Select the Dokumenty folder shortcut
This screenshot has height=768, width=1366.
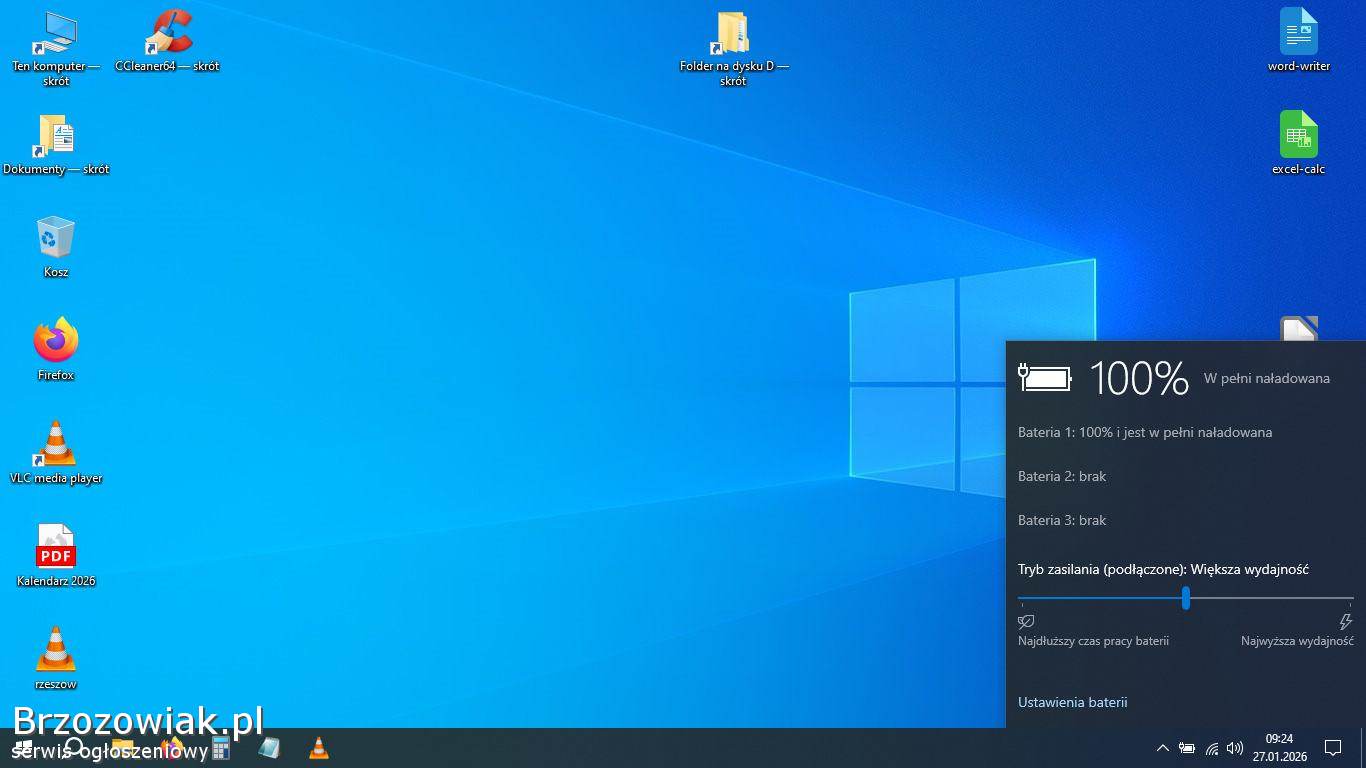(x=56, y=136)
